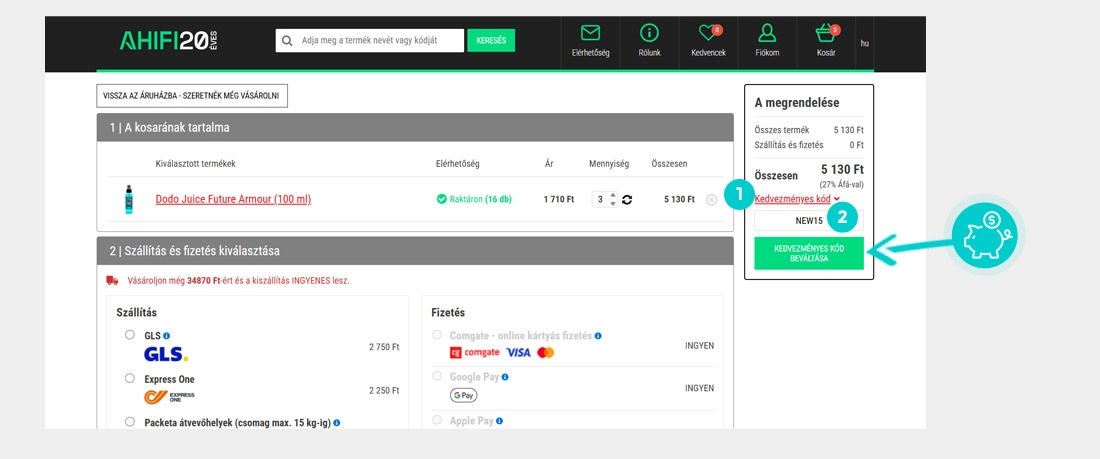The height and width of the screenshot is (459, 1100).
Task: Click the 'Raktáron (16 db)' availability text
Action: pyautogui.click(x=480, y=199)
